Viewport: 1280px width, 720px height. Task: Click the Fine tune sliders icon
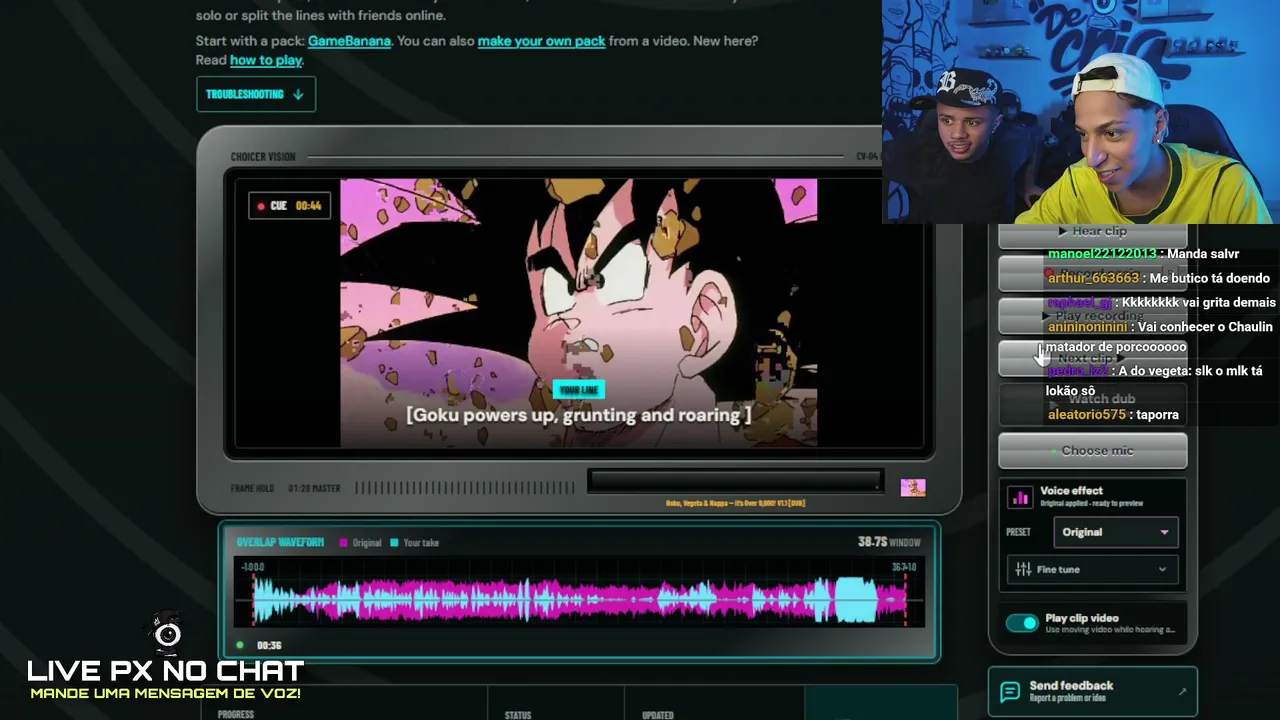click(x=1023, y=569)
